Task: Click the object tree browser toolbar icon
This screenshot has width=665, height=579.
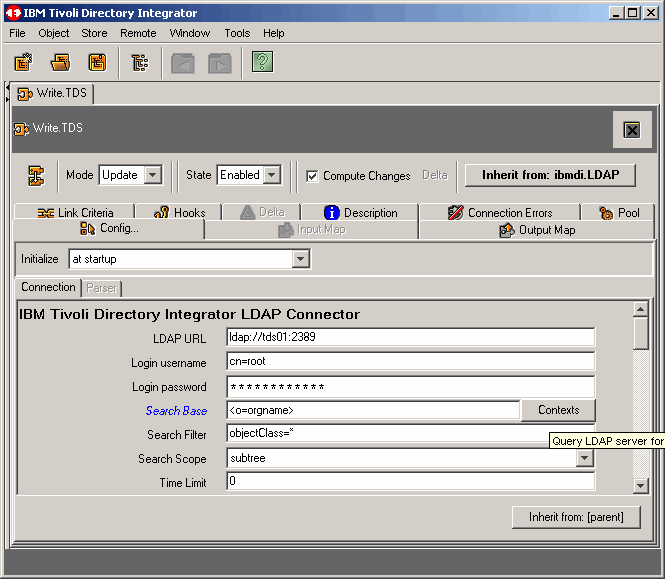Action: 140,63
